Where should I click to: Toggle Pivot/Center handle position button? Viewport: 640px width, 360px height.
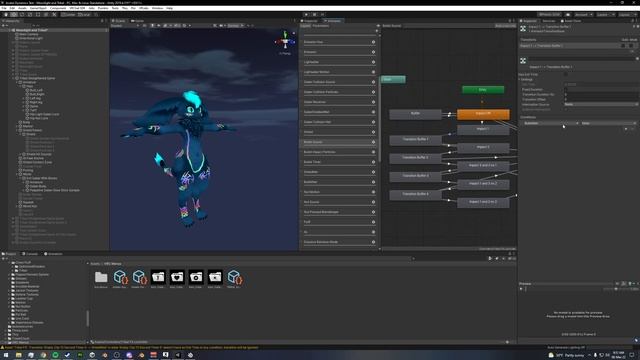pos(69,14)
